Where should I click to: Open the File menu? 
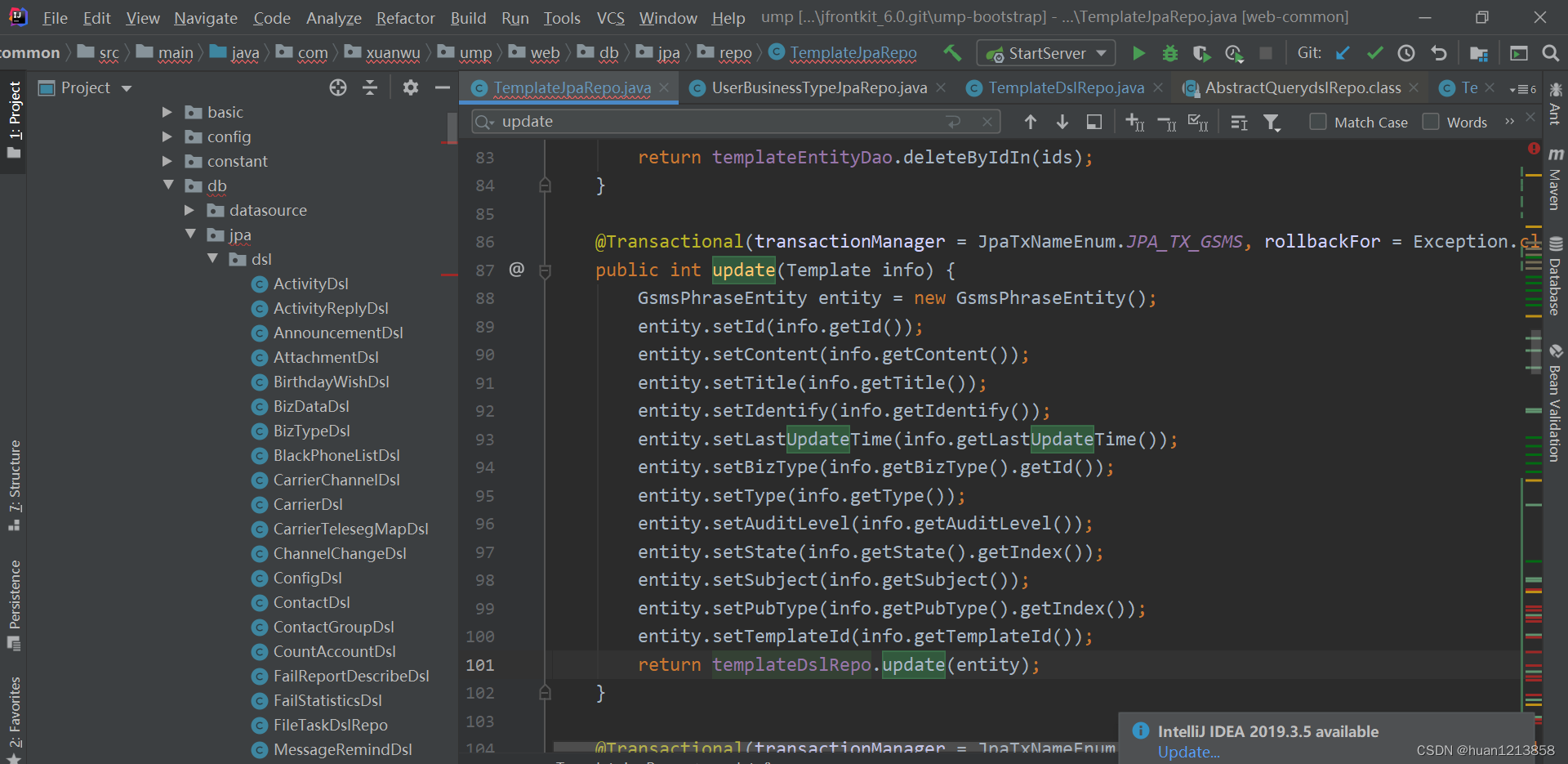(55, 17)
